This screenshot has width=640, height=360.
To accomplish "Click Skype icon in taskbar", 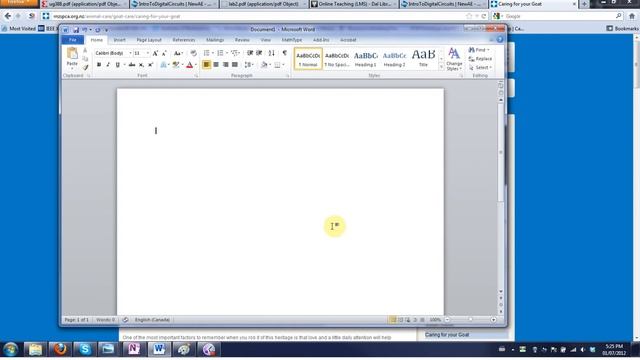I will [84, 349].
